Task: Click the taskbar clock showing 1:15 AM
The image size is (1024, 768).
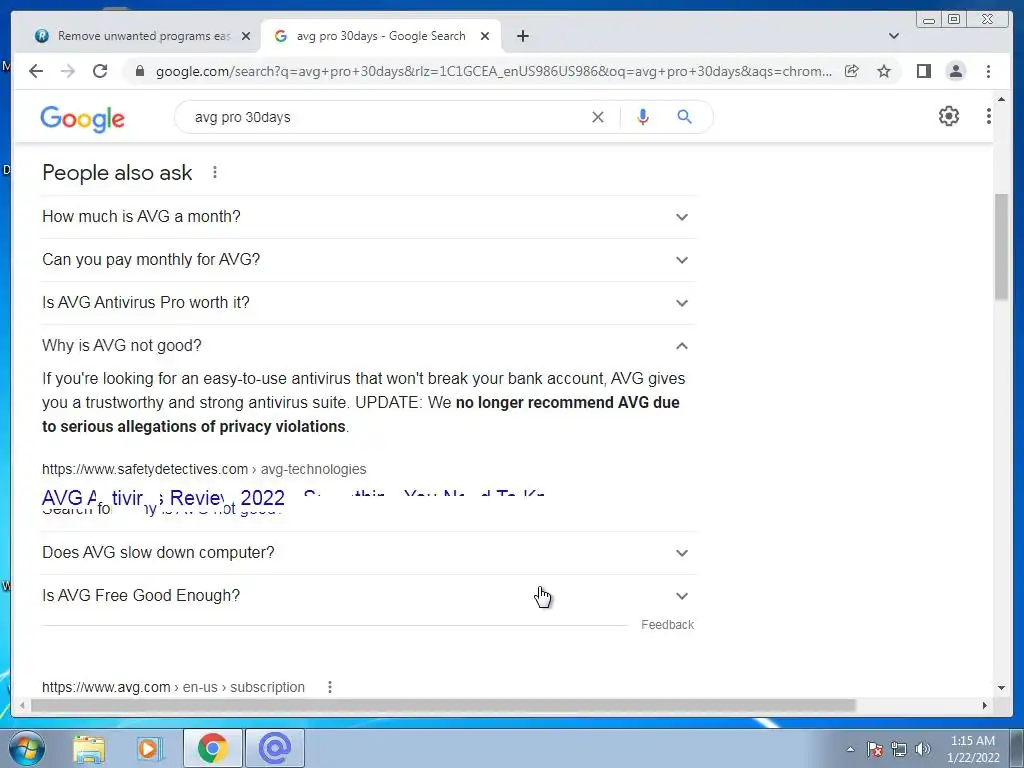Action: pyautogui.click(x=973, y=749)
